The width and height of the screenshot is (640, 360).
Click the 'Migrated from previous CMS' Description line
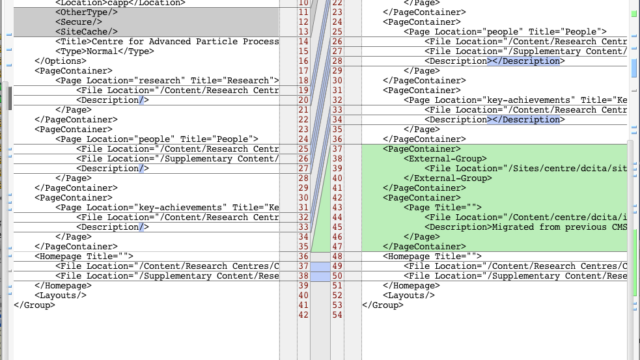coord(526,227)
